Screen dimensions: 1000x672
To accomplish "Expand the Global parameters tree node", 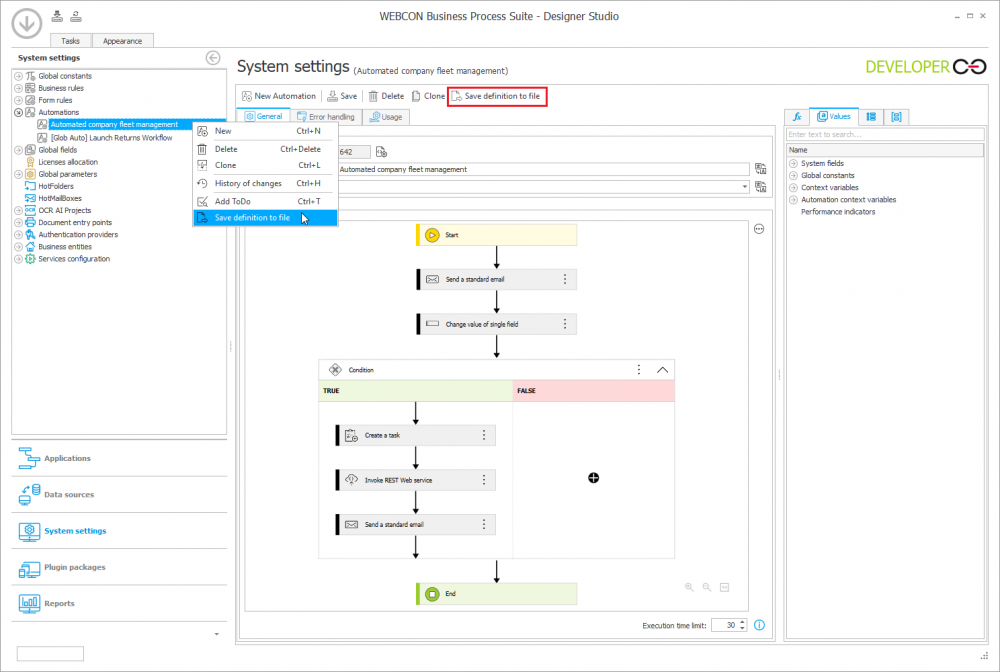I will tap(18, 174).
